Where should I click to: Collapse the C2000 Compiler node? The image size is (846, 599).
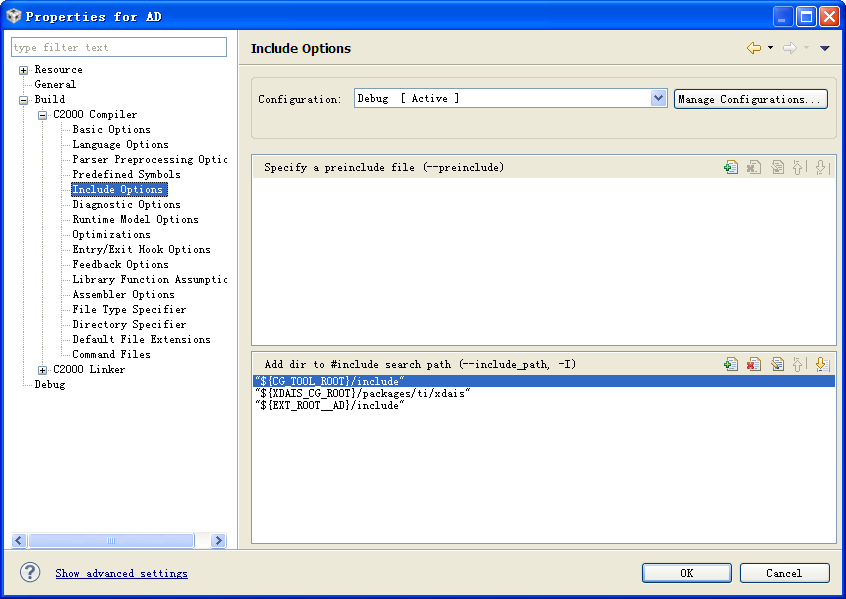[x=42, y=115]
